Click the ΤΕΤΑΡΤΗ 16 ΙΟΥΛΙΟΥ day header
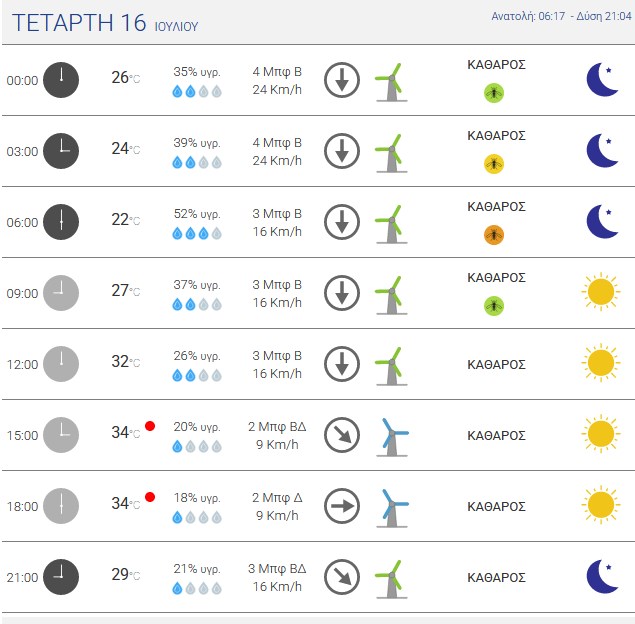This screenshot has width=635, height=624. 105,23
